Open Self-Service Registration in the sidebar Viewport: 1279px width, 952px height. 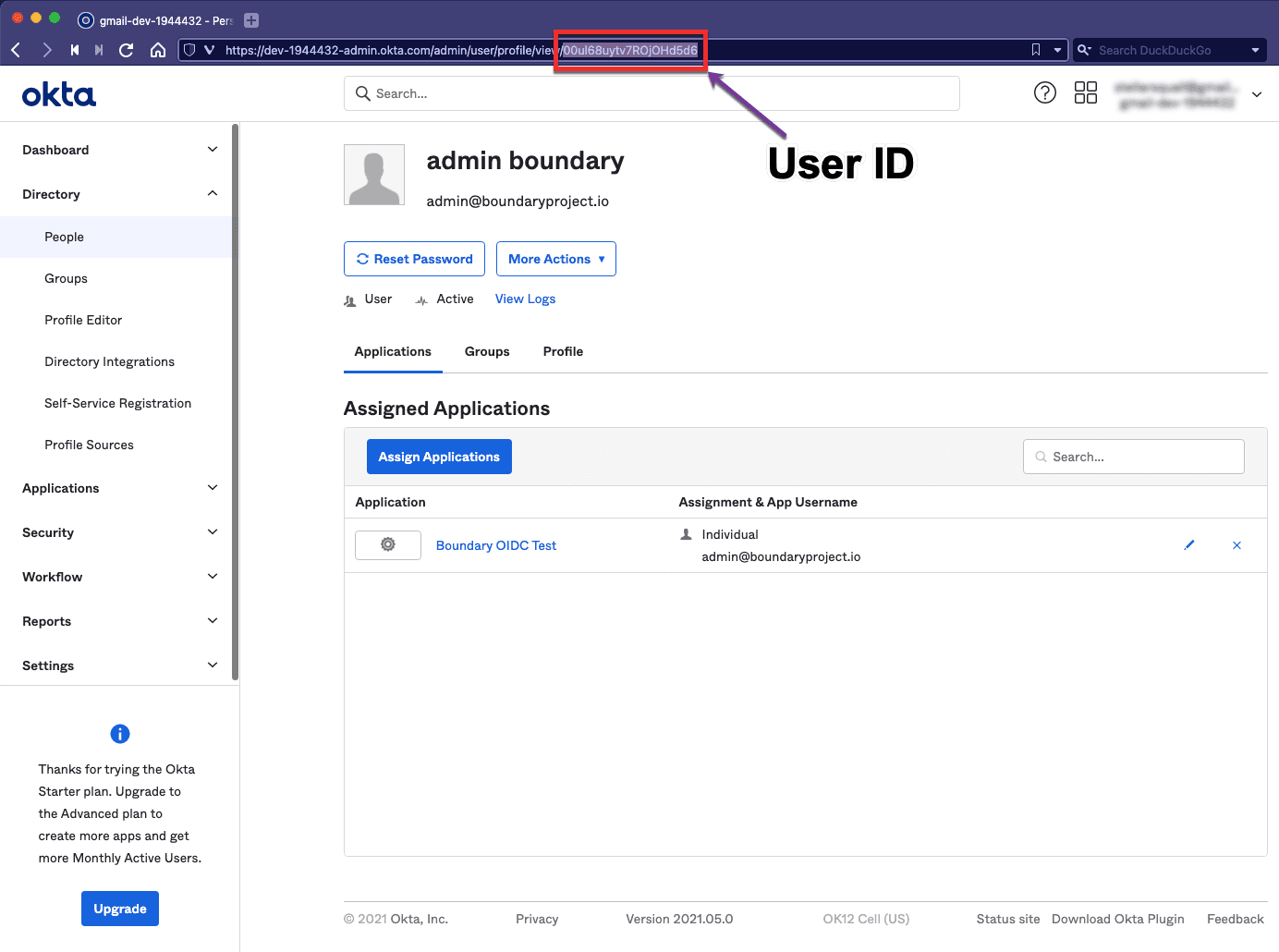point(117,403)
